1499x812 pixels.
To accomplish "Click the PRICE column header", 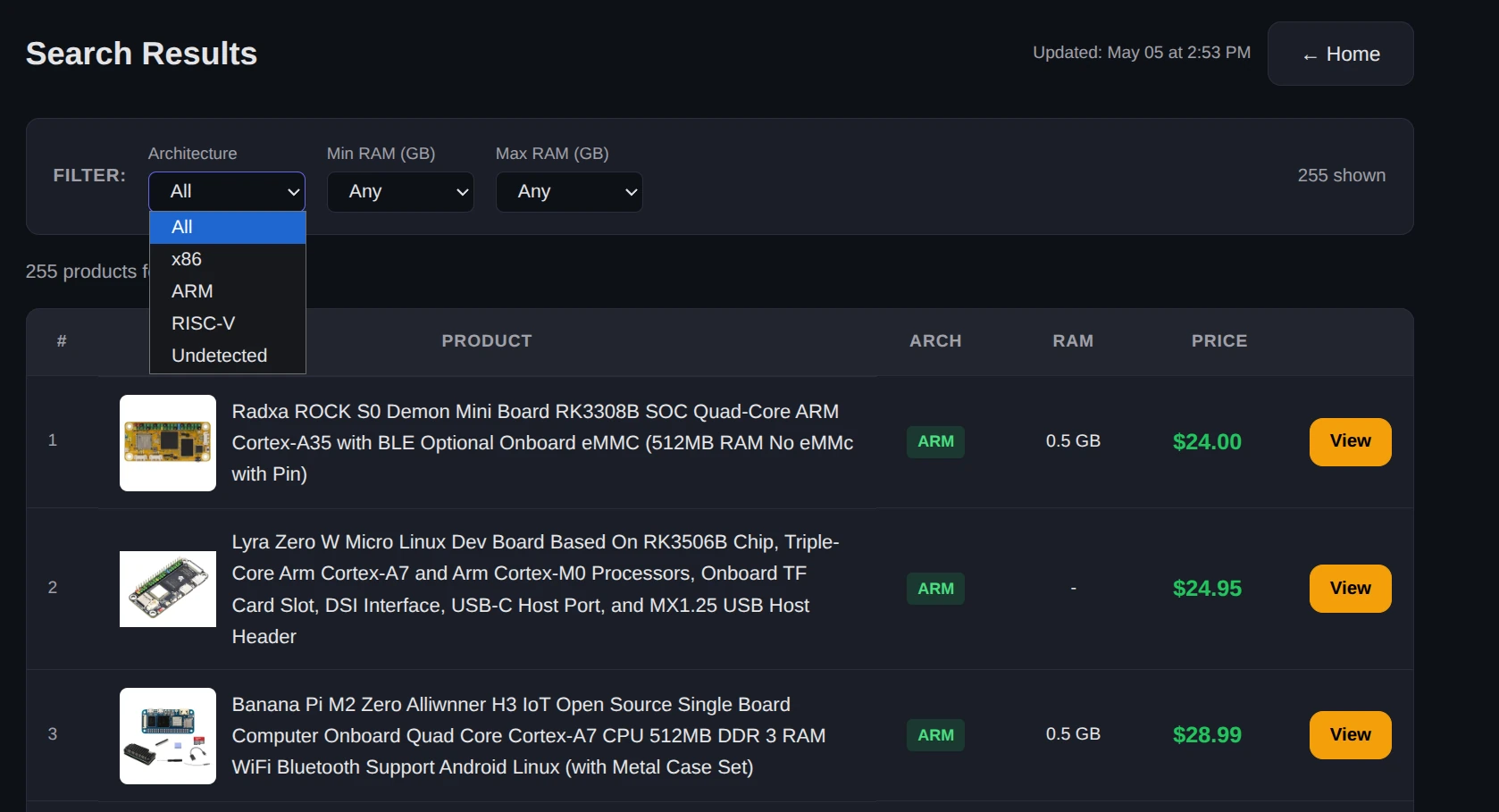I will click(x=1219, y=341).
